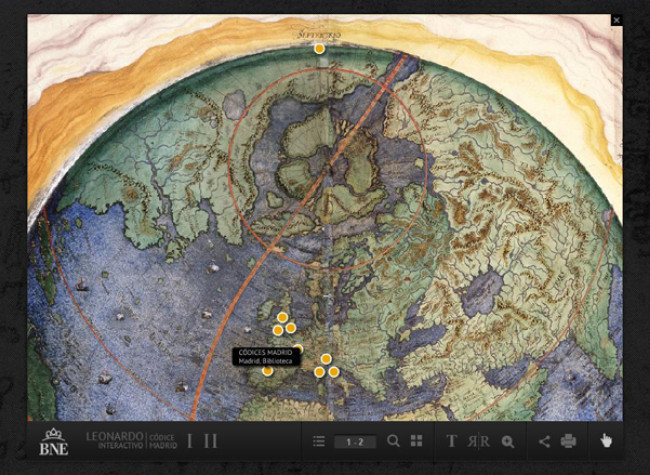Viewport: 650px width, 475px height.
Task: Toggle mirror writing ЯR icon
Action: click(x=479, y=441)
